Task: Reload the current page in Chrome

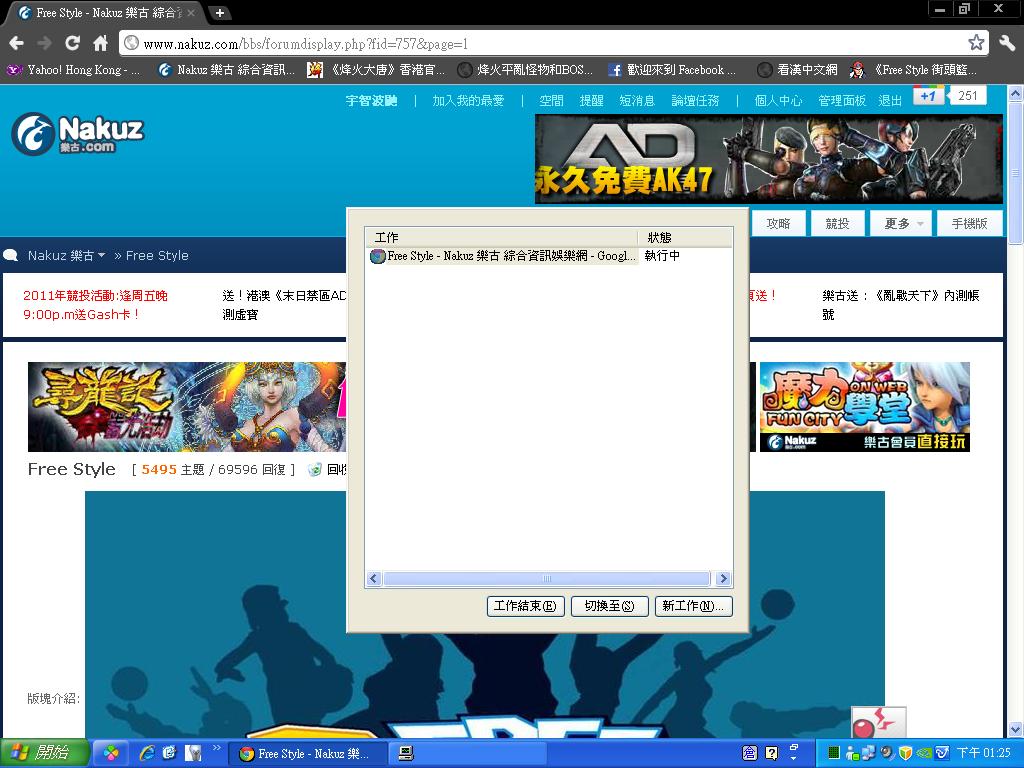Action: 72,44
